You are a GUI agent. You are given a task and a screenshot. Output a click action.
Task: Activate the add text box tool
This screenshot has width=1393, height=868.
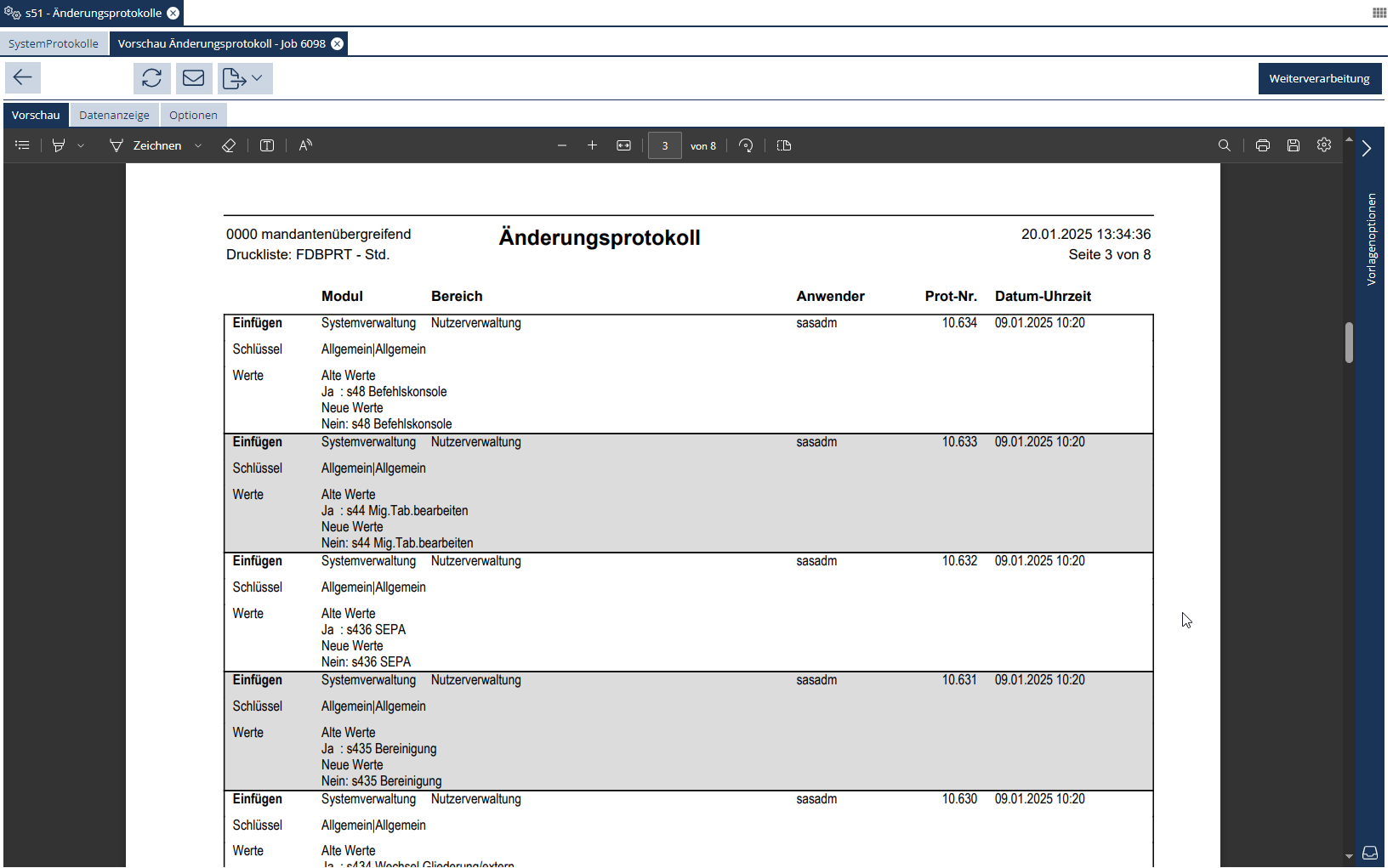tap(267, 145)
